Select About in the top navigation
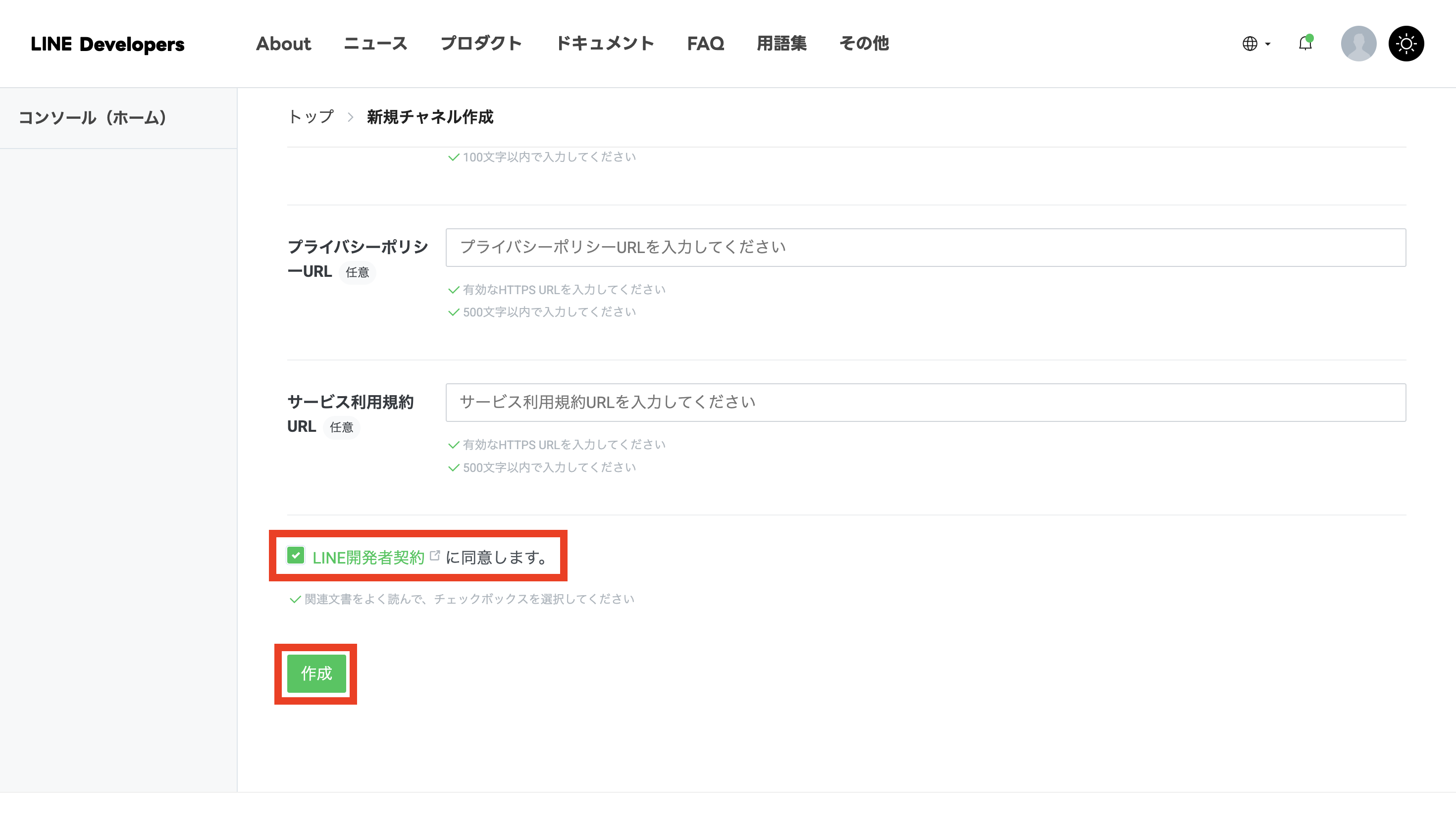Screen dimensions: 1456x823 [283, 44]
